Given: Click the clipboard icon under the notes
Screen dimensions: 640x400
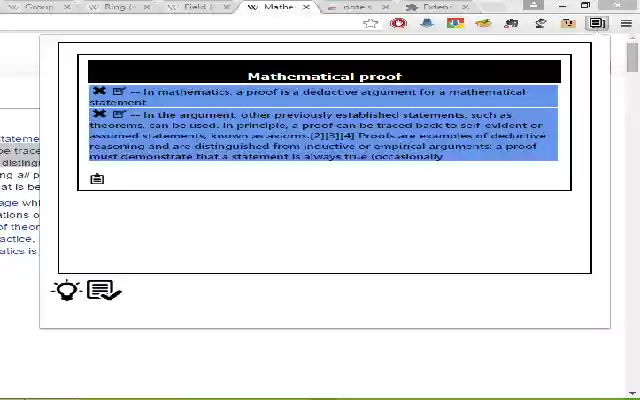Looking at the screenshot, I should tap(97, 179).
